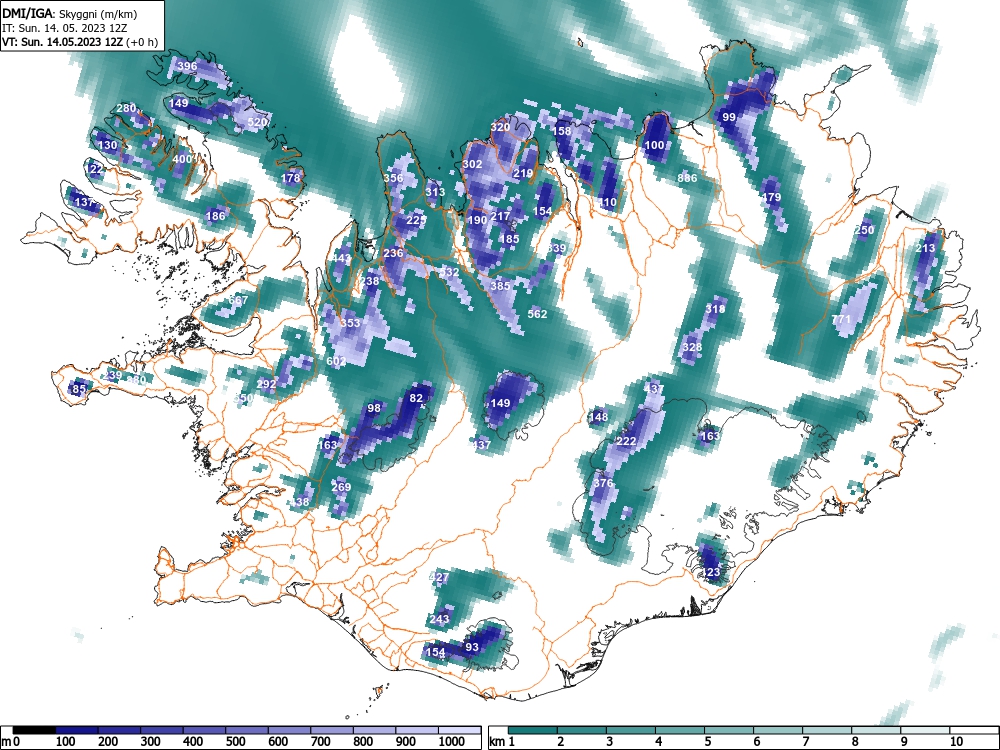Click the navy swatch between 100 and 200 m
The image size is (1000, 750).
(77, 730)
